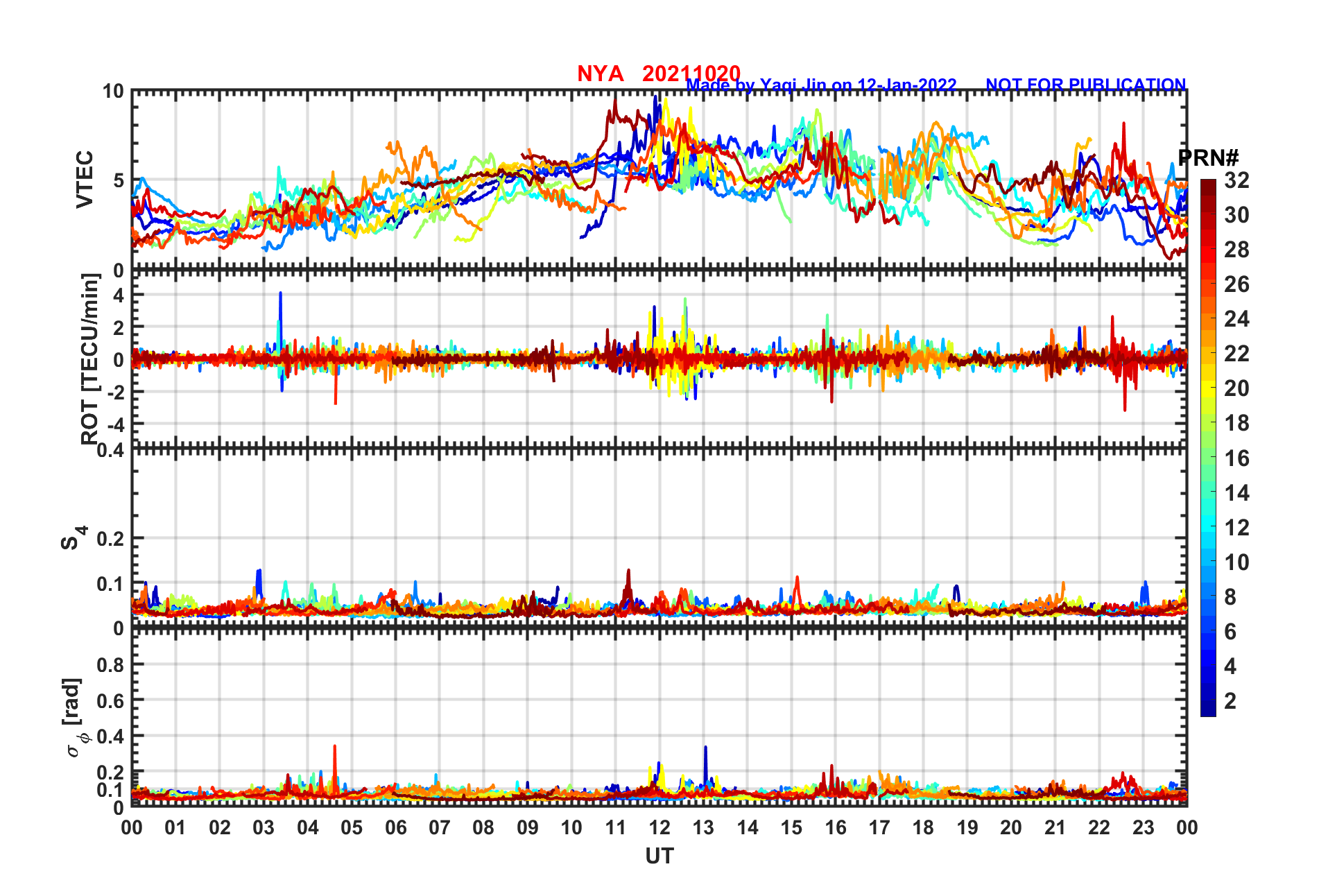1319x896 pixels.
Task: Click UT axis hour label "09"
Action: click(x=528, y=827)
